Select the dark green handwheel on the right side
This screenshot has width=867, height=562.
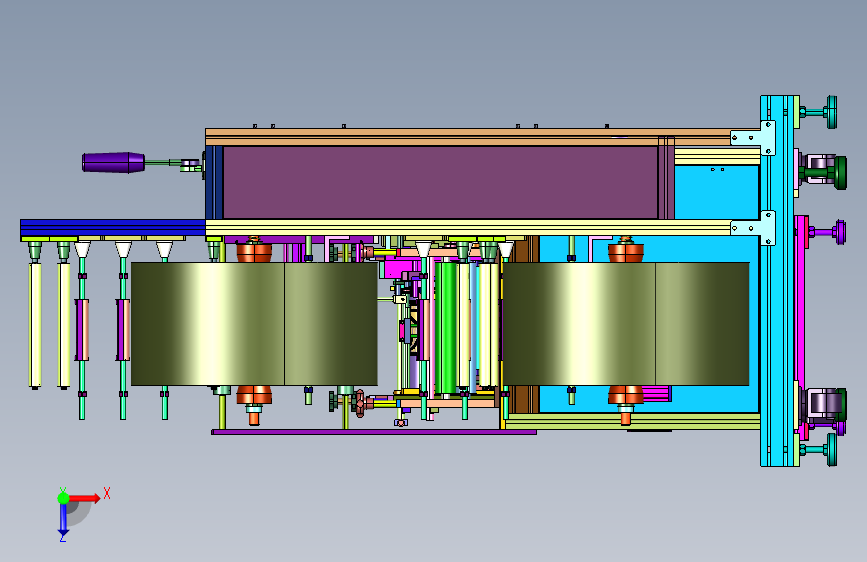(840, 173)
